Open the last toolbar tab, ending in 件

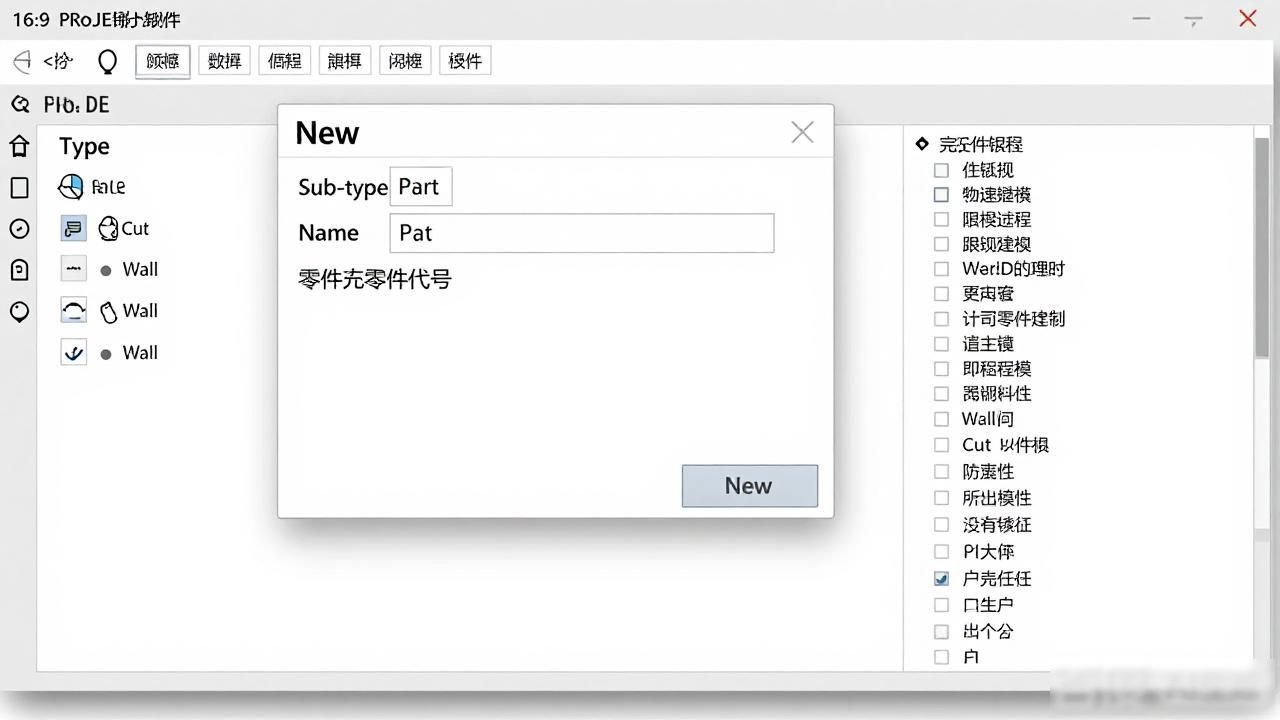(465, 61)
